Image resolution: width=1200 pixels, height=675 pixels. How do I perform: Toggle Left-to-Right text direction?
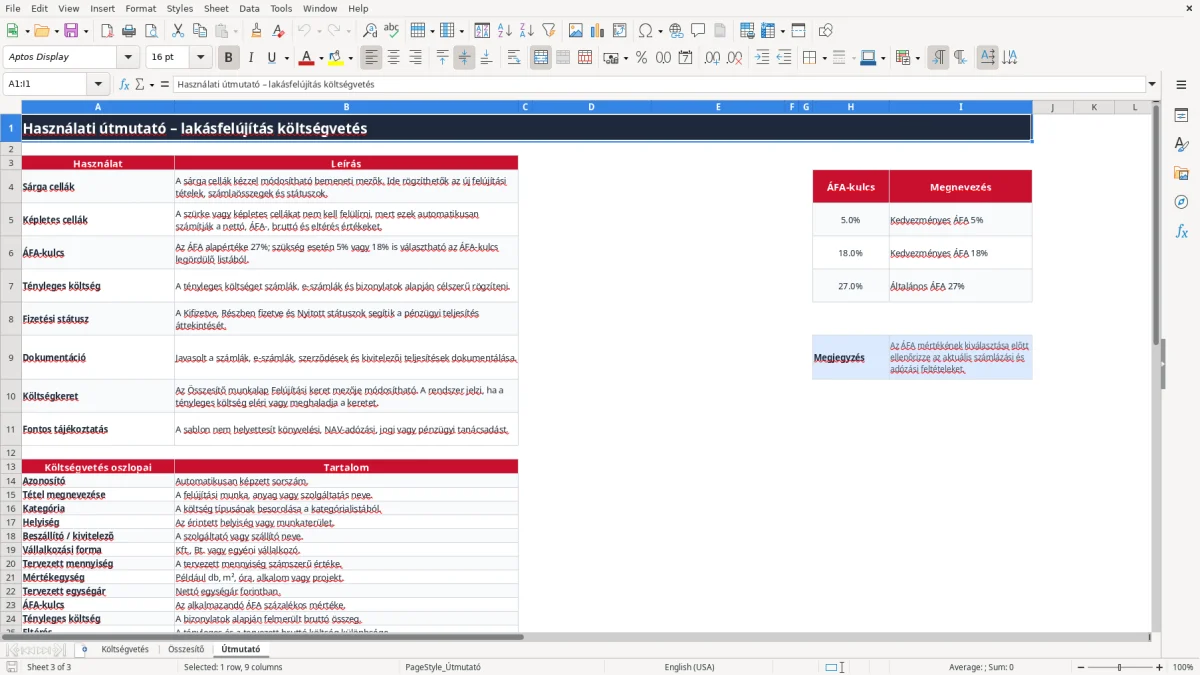938,58
